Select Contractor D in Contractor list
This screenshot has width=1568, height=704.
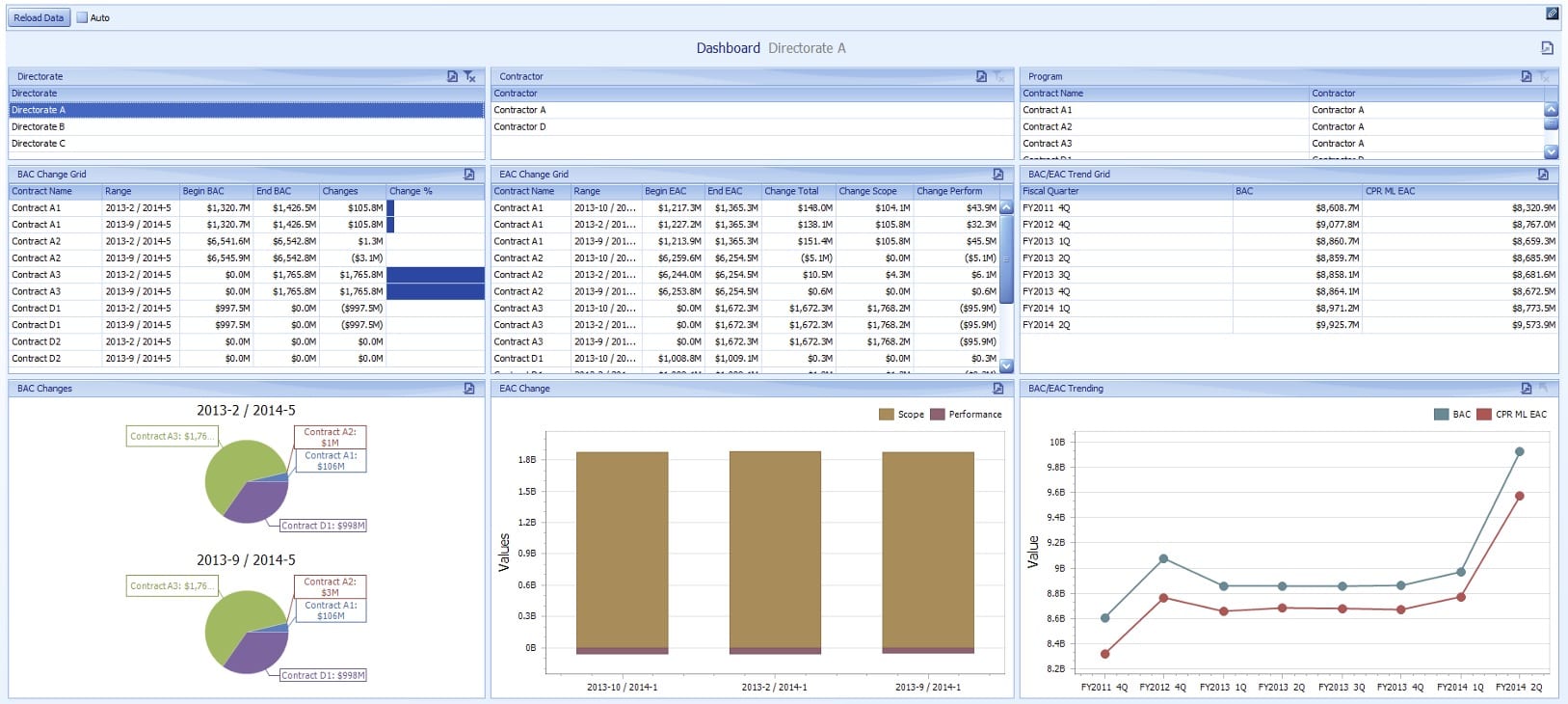click(519, 126)
